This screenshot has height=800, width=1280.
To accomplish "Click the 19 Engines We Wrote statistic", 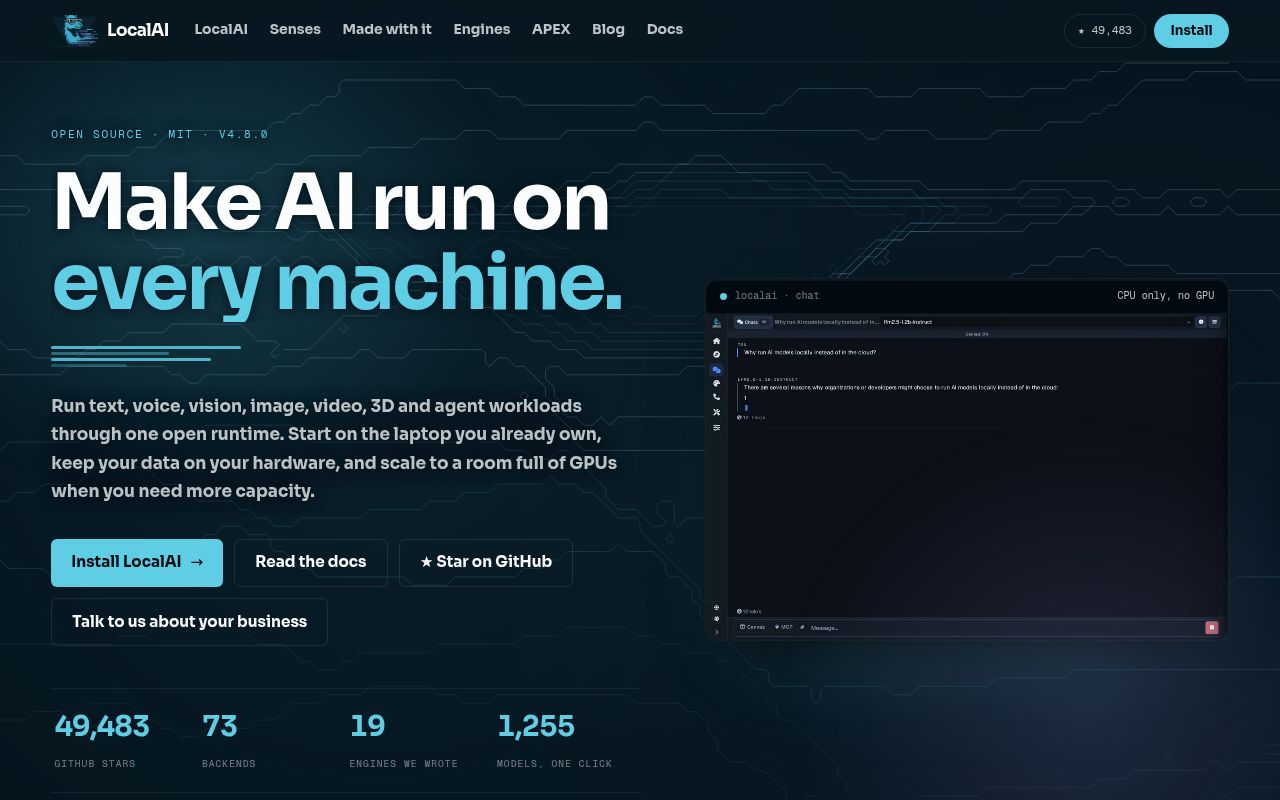I will [403, 740].
